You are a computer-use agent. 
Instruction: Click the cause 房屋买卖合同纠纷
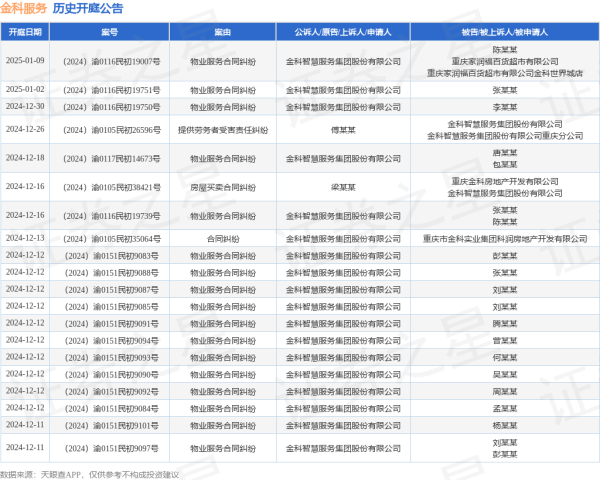(223, 188)
